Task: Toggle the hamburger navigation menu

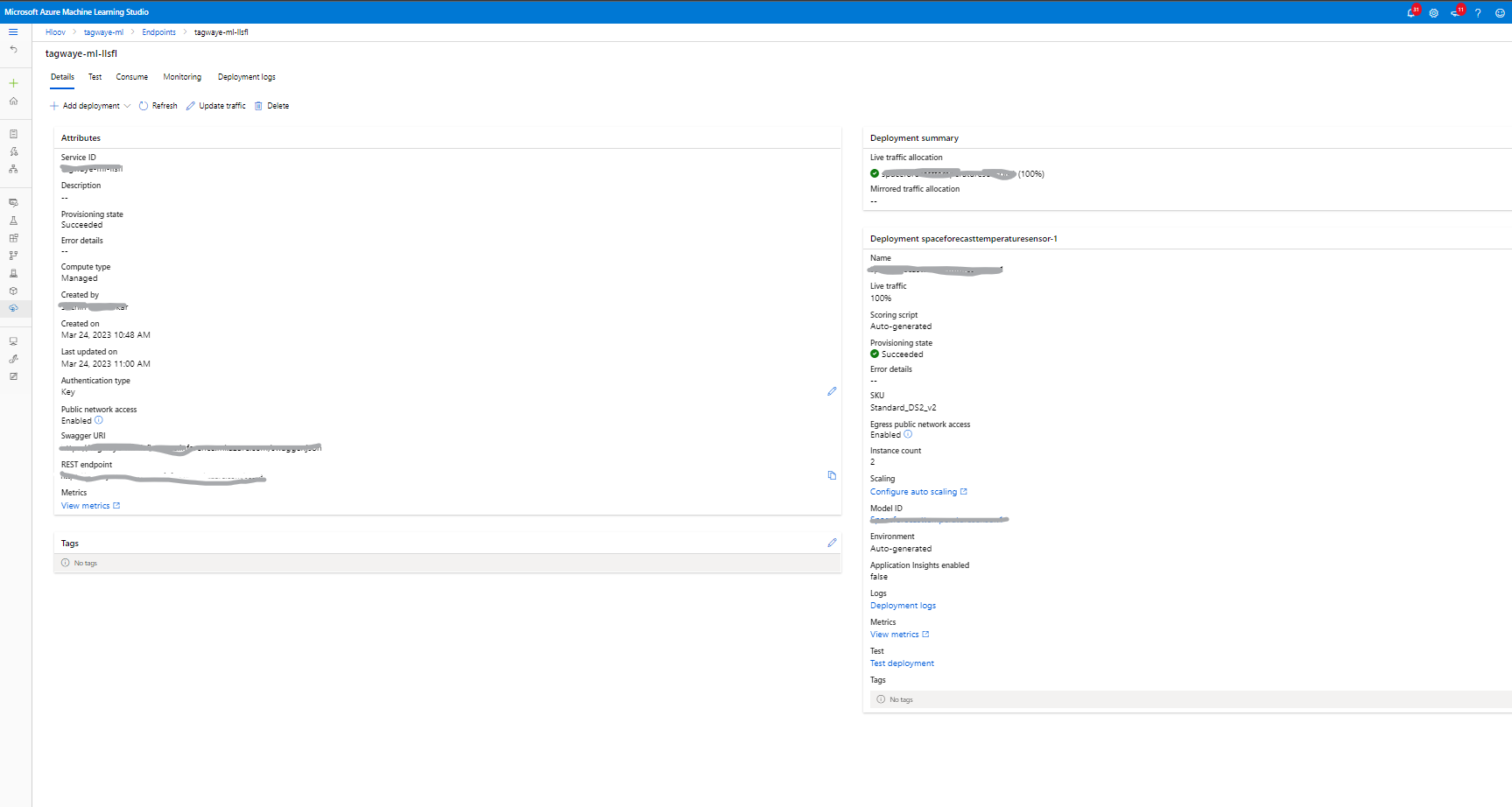Action: click(x=13, y=32)
